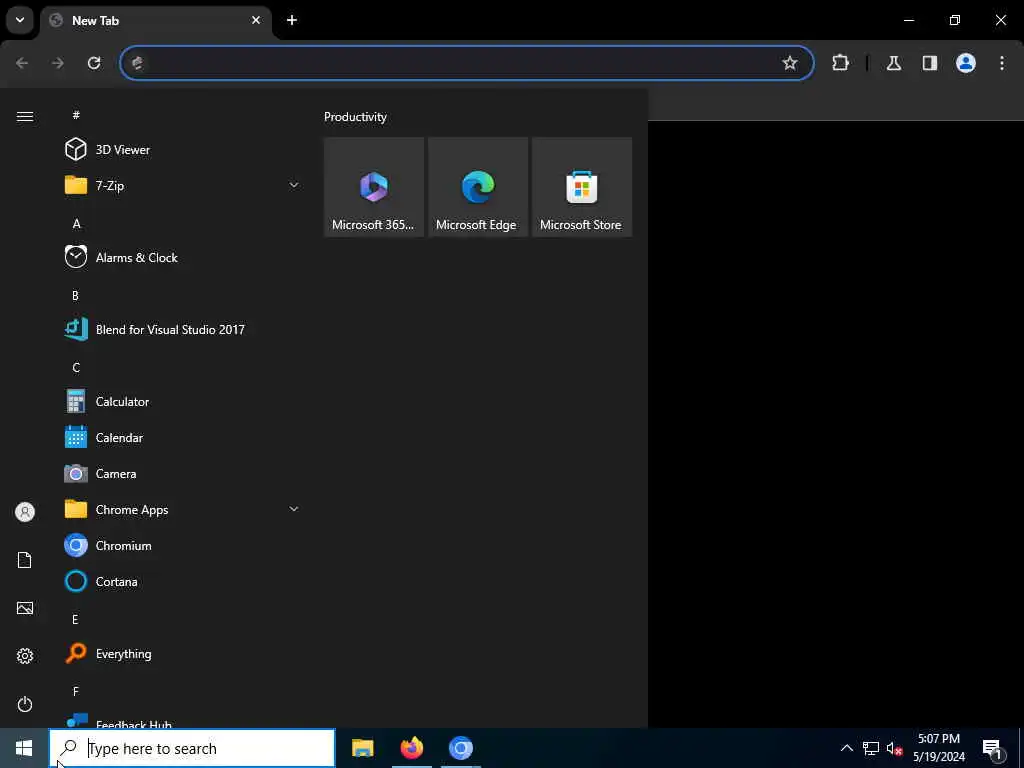Show hidden system tray icons
The height and width of the screenshot is (768, 1024).
pyautogui.click(x=846, y=748)
